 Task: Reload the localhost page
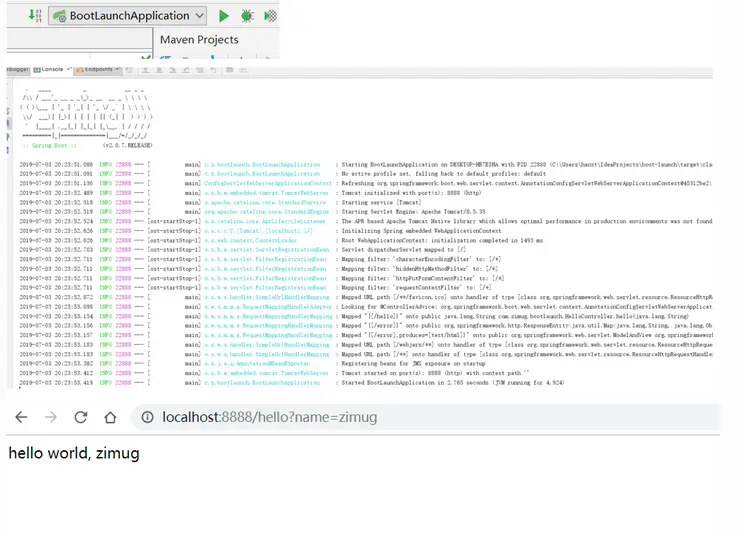click(x=81, y=417)
